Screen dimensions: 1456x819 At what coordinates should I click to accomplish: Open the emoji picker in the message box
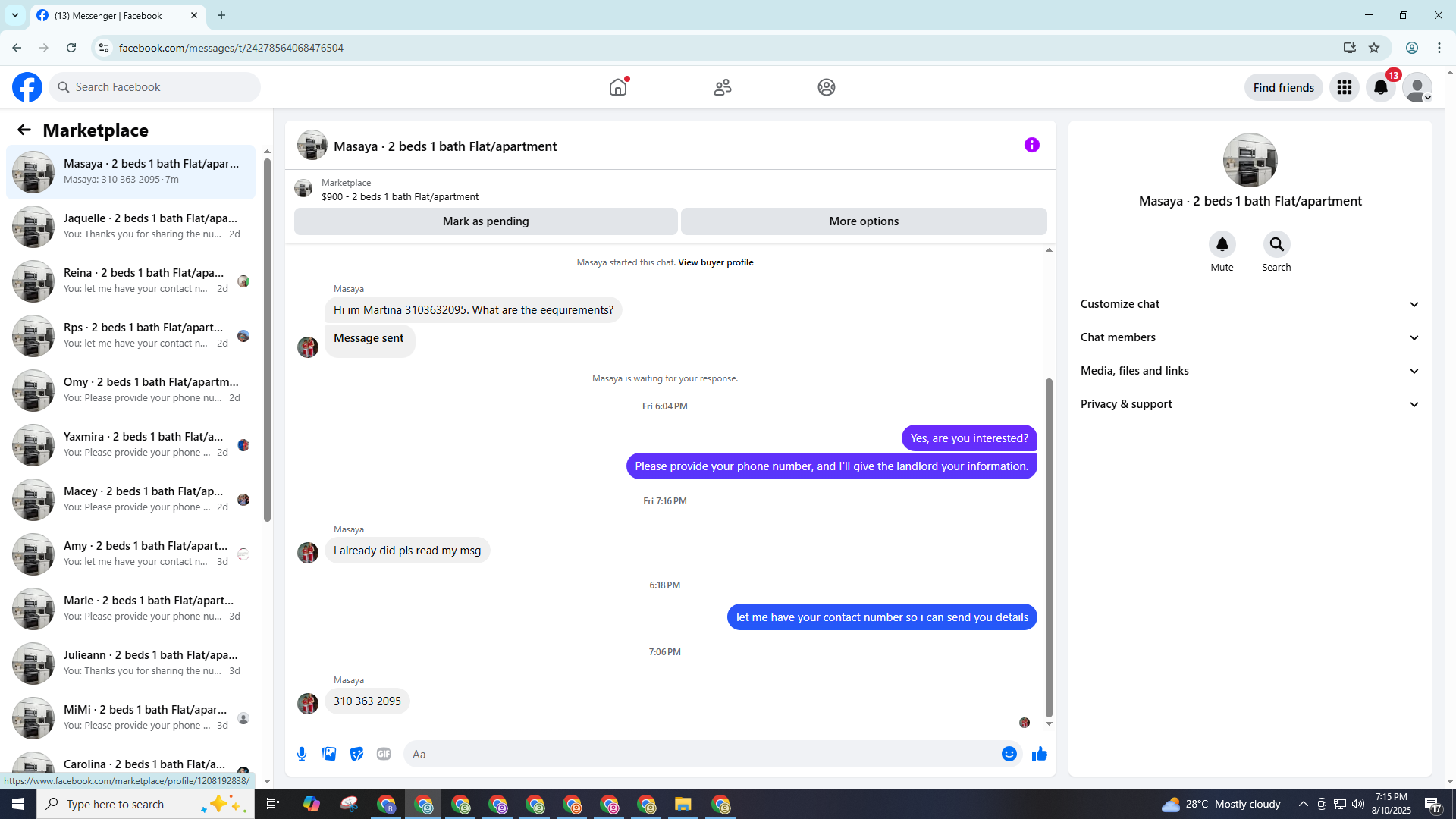1009,754
